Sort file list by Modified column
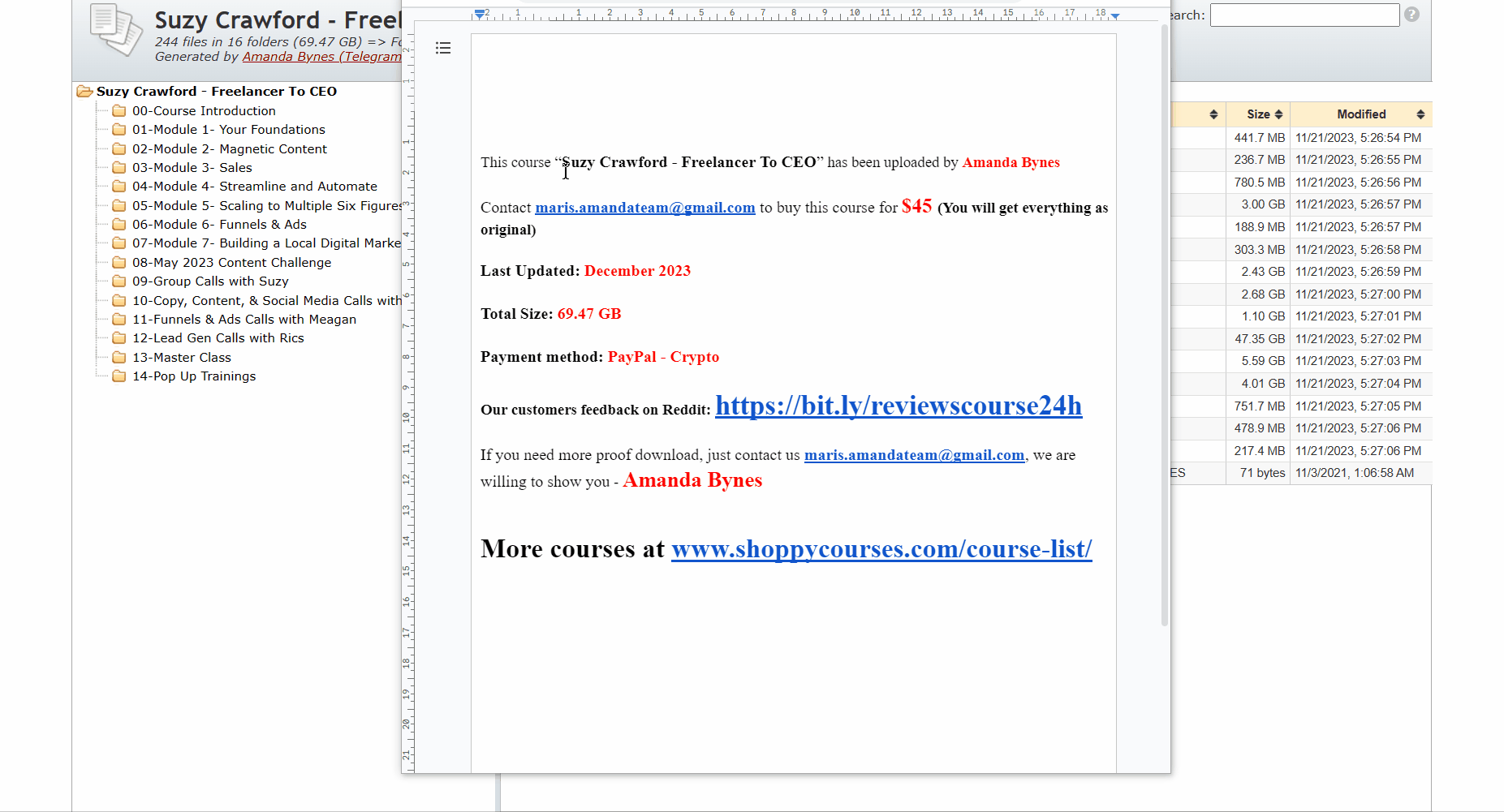 point(1360,114)
